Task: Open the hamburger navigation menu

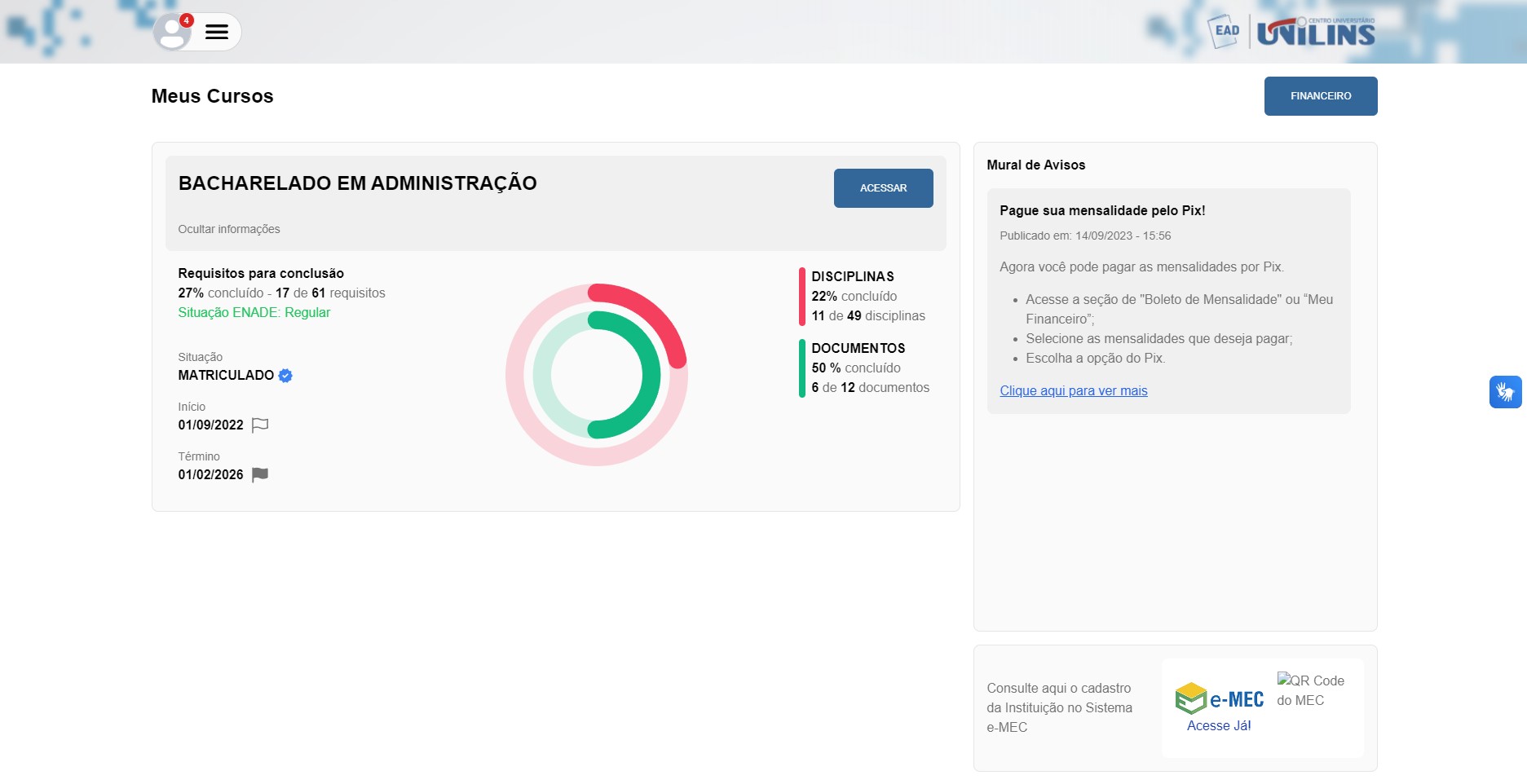Action: point(216,31)
